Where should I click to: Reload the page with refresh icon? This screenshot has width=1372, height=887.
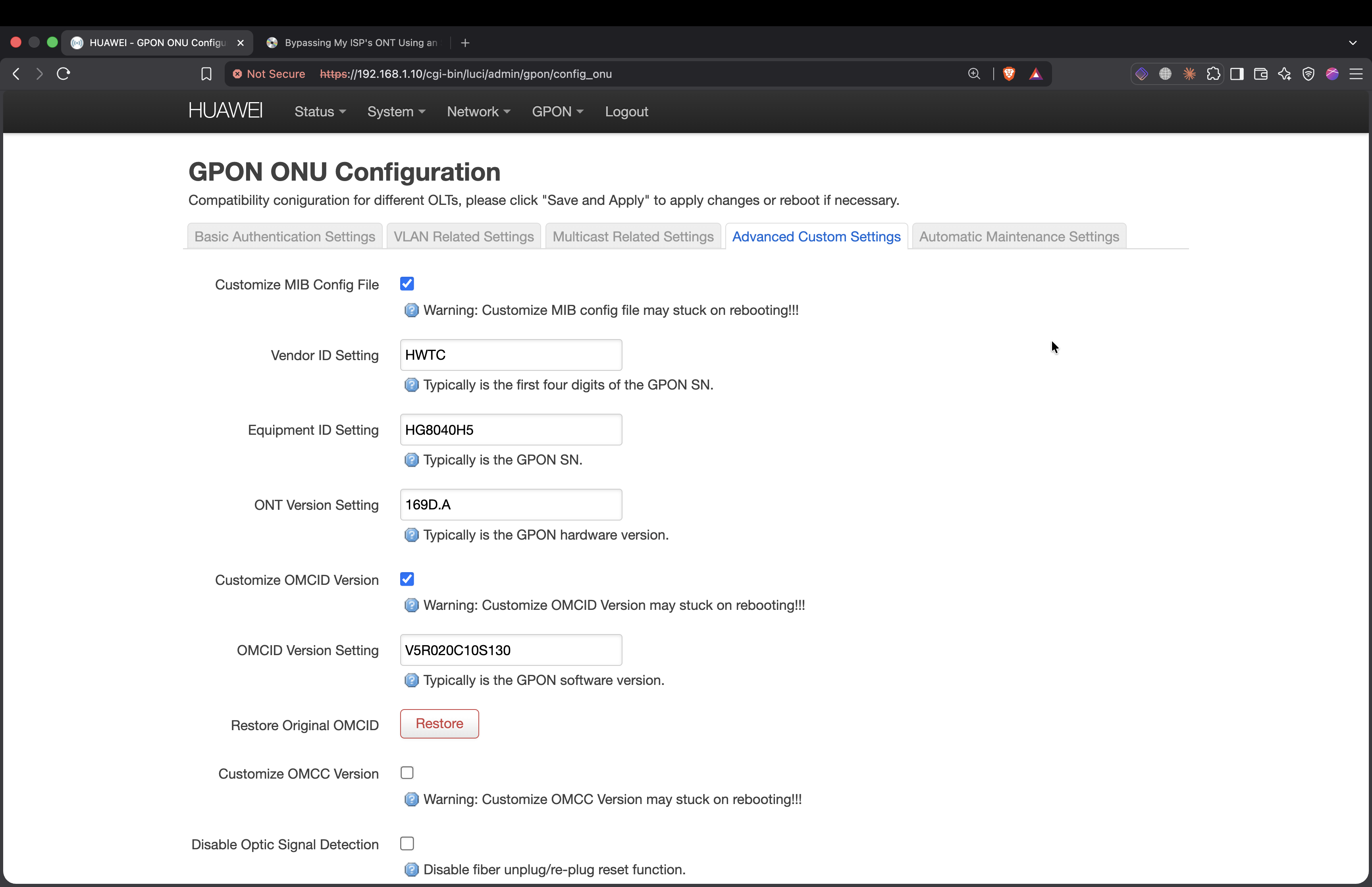[64, 74]
